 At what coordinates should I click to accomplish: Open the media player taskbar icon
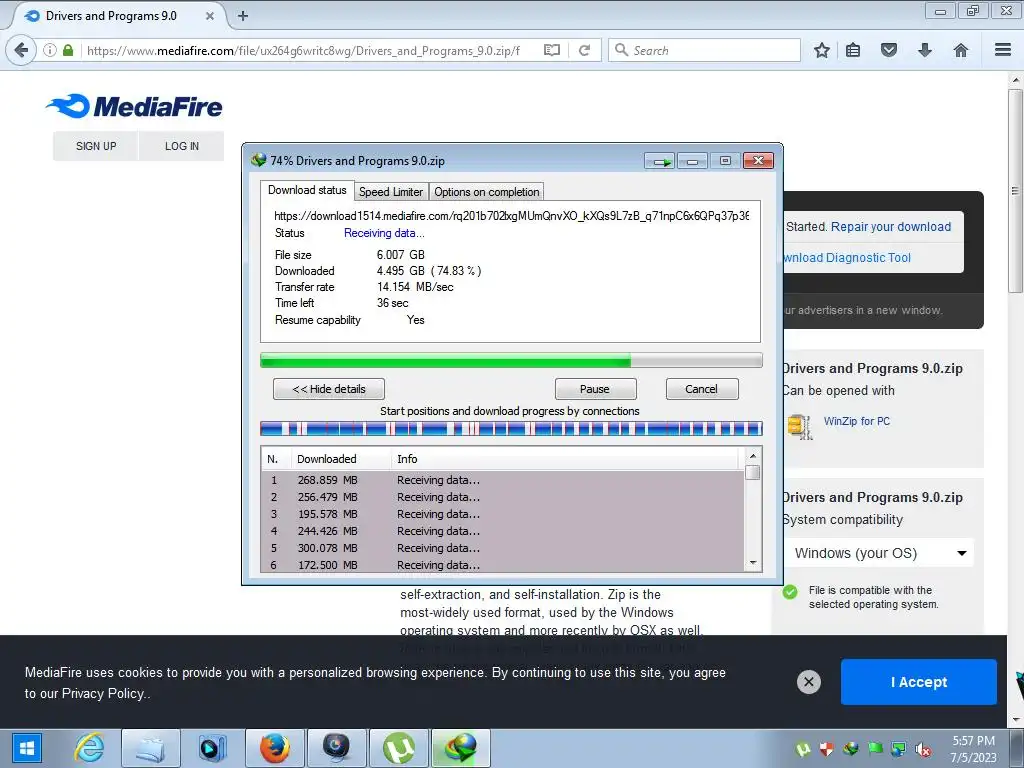(212, 748)
